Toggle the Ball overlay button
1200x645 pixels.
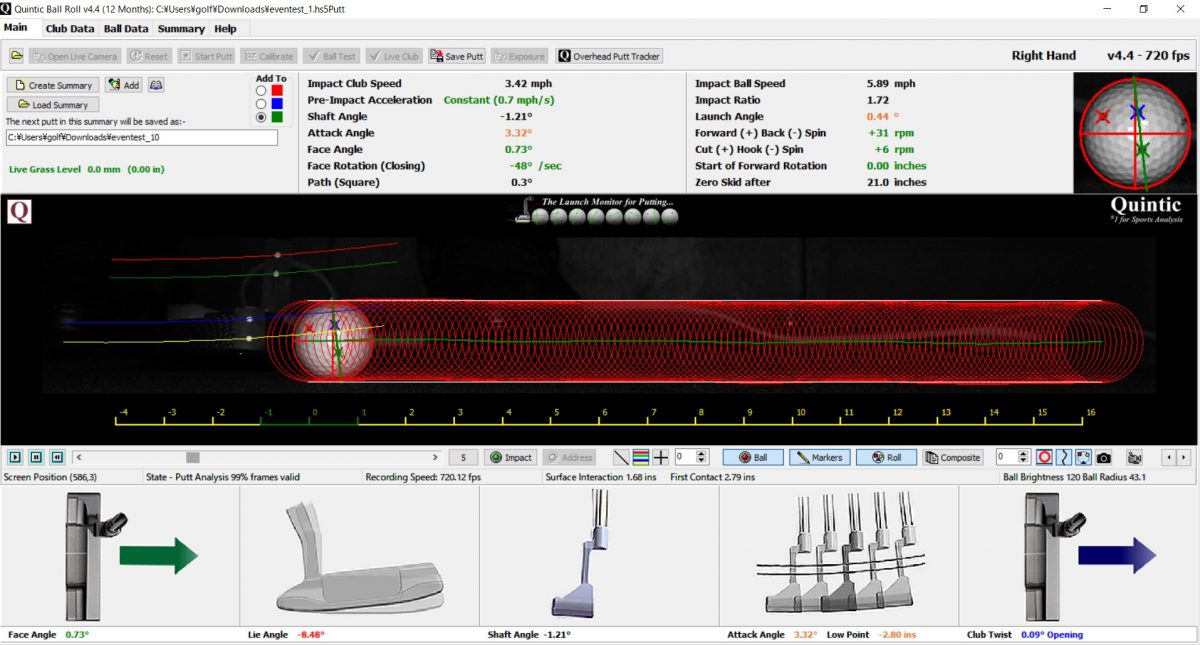pyautogui.click(x=752, y=457)
